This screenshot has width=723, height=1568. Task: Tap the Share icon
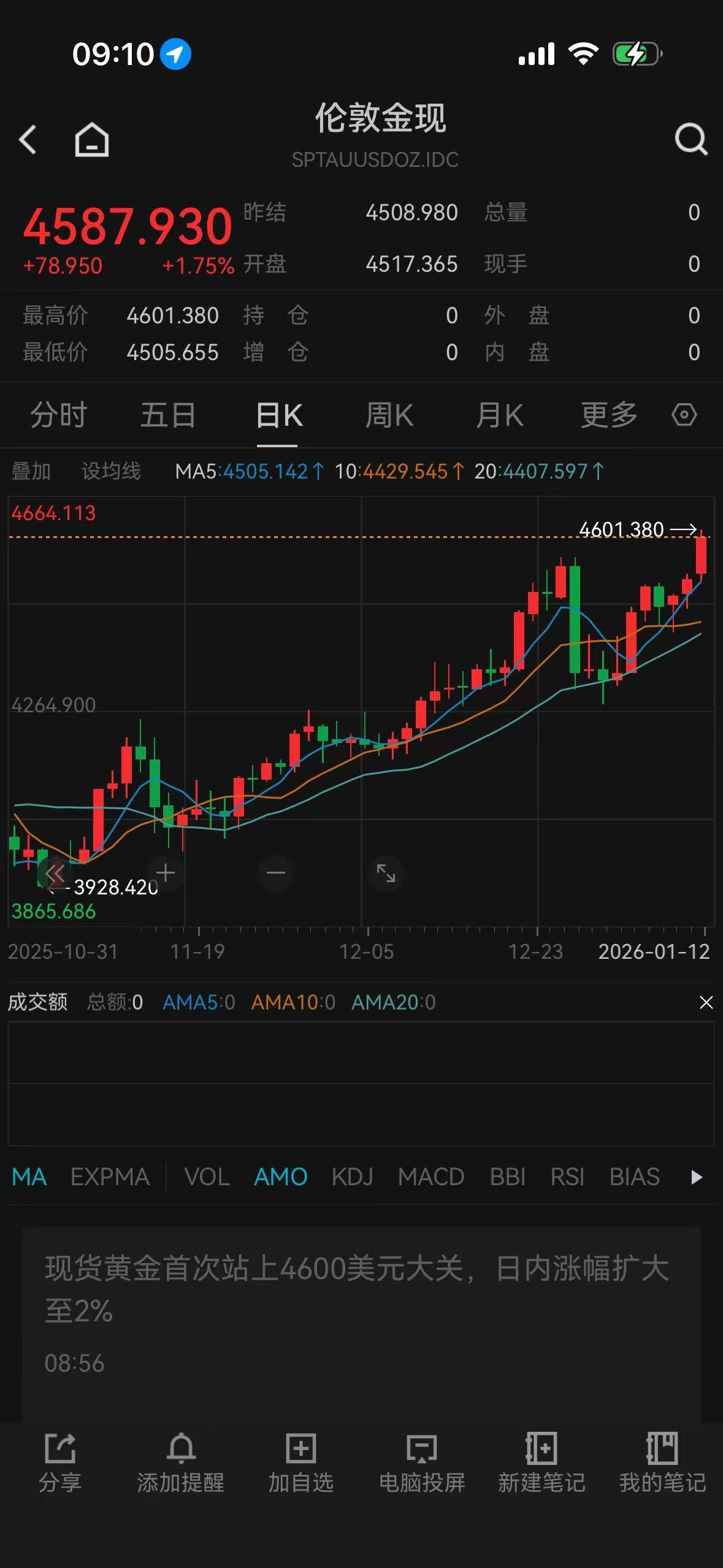(60, 1462)
